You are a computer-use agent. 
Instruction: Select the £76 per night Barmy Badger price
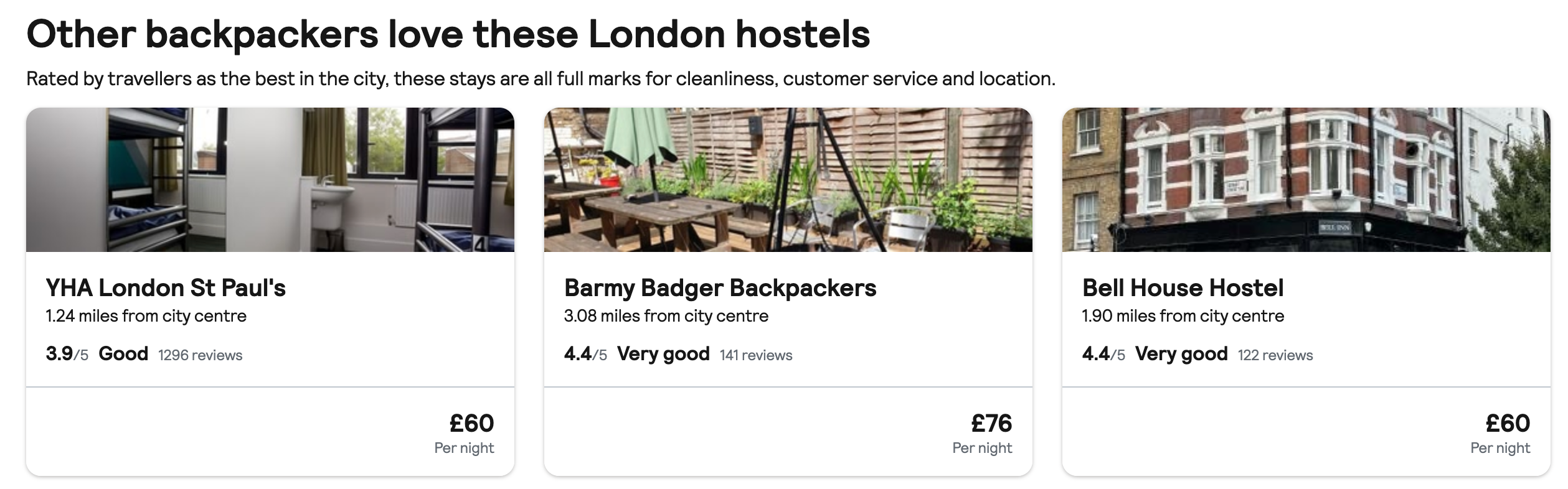[x=988, y=424]
